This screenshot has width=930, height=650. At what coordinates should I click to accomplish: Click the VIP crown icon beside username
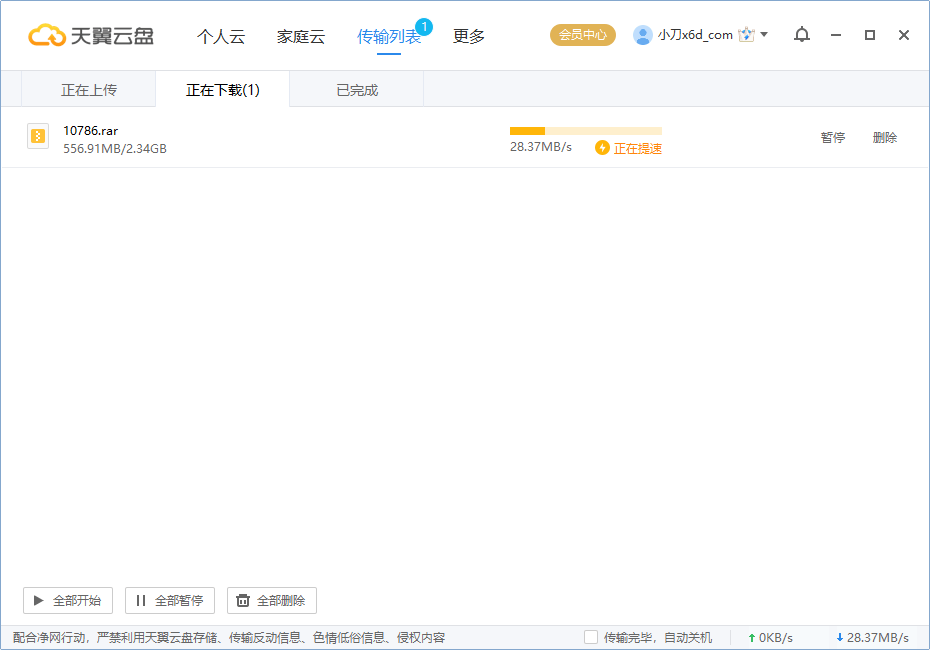click(746, 34)
